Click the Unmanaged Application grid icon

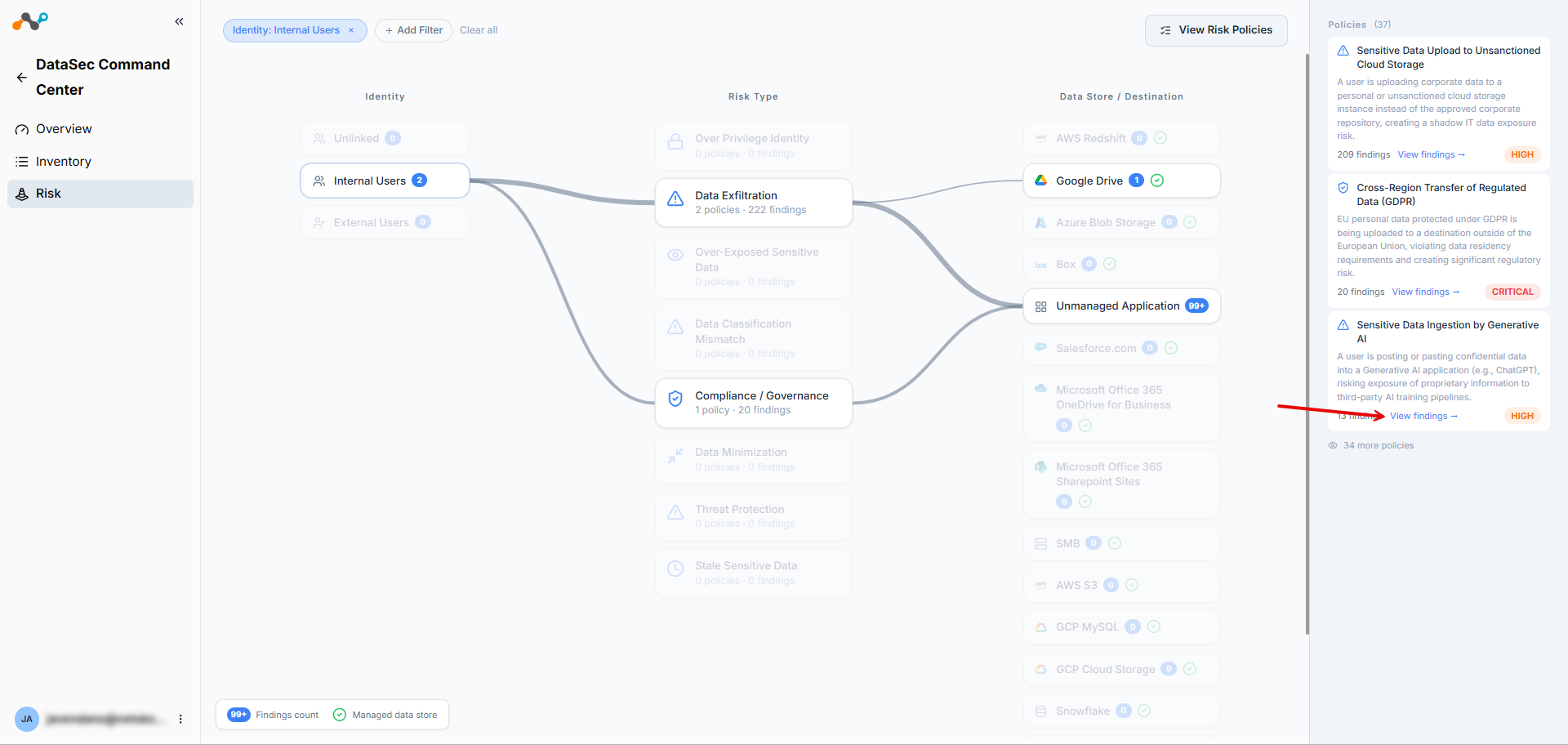point(1040,306)
